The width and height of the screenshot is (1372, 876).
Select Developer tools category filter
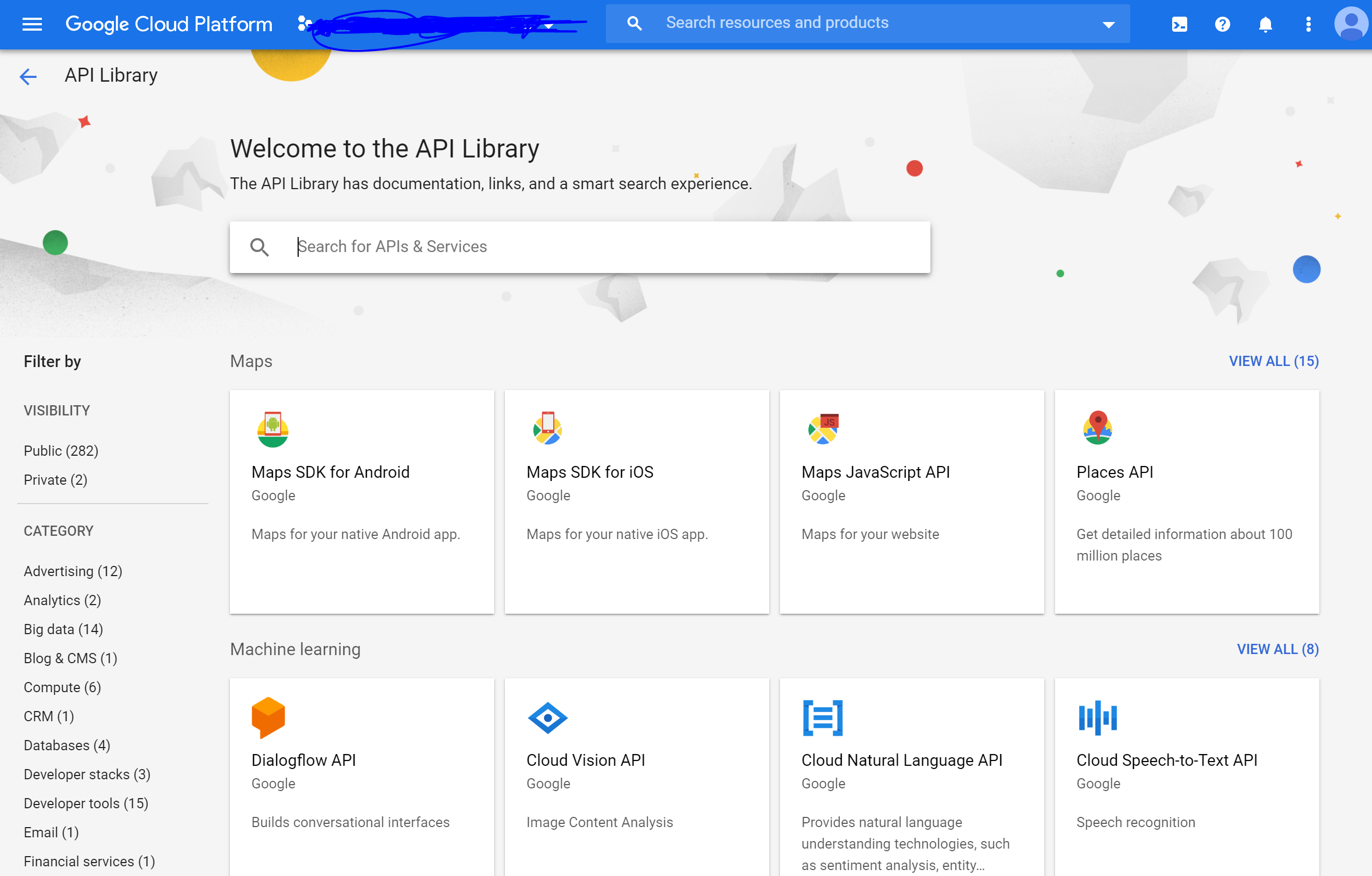85,803
